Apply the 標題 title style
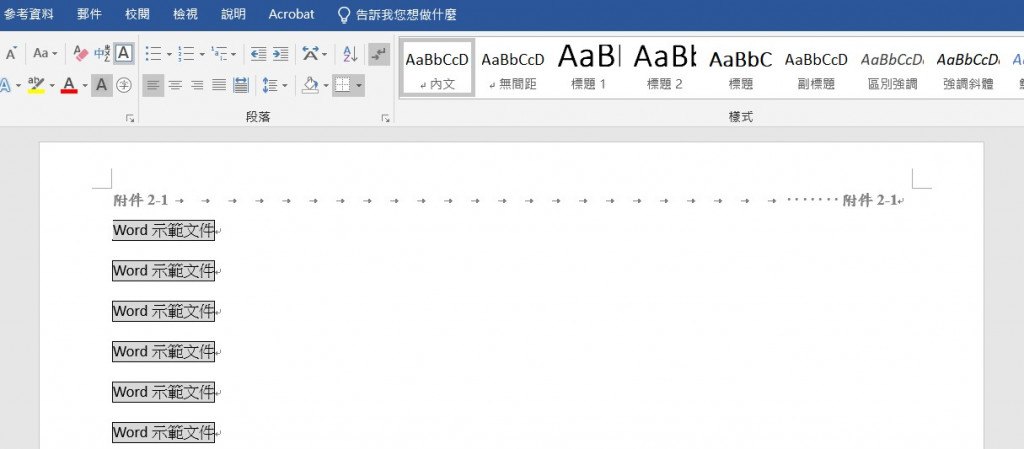 pyautogui.click(x=741, y=67)
